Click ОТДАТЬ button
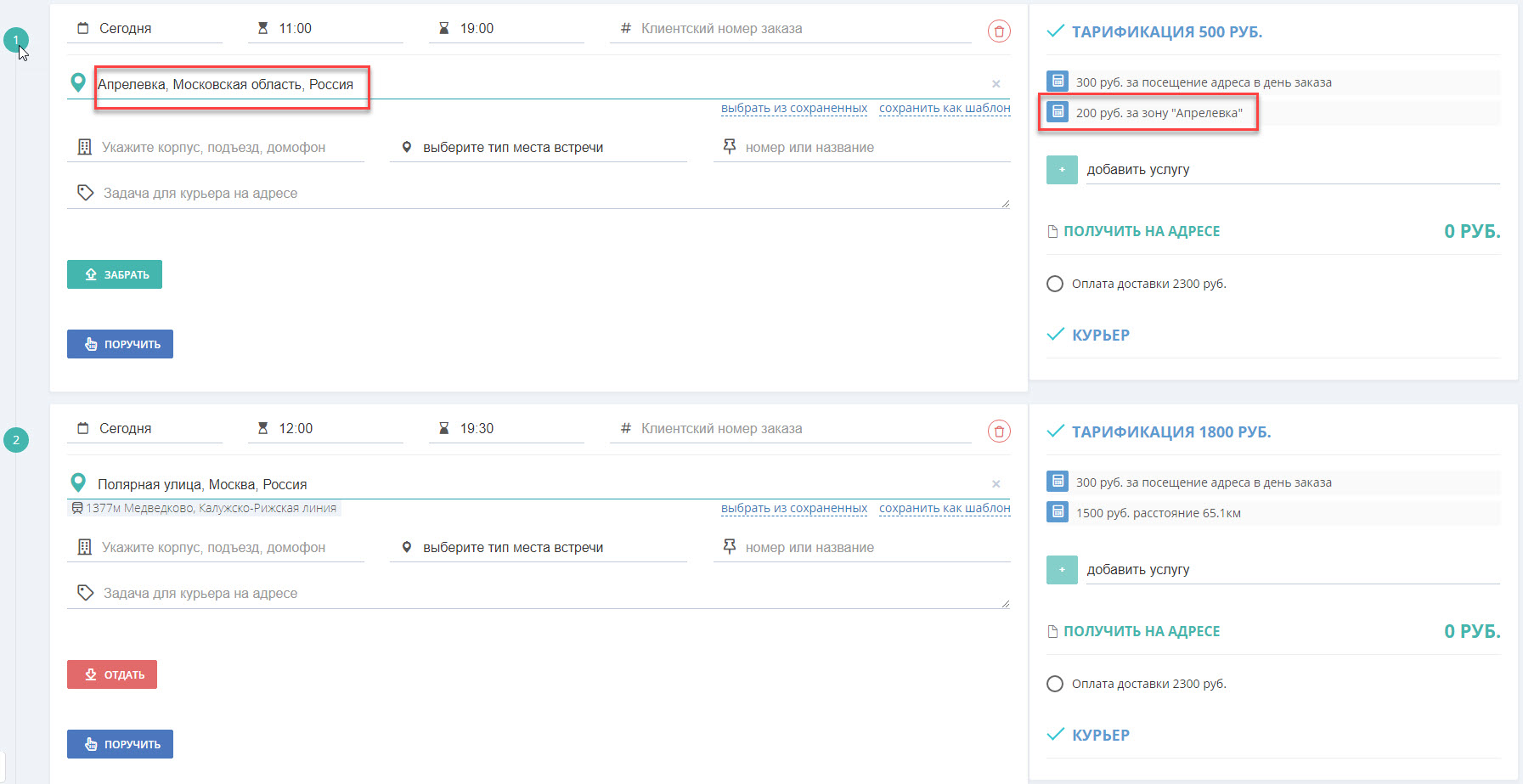 (x=112, y=674)
